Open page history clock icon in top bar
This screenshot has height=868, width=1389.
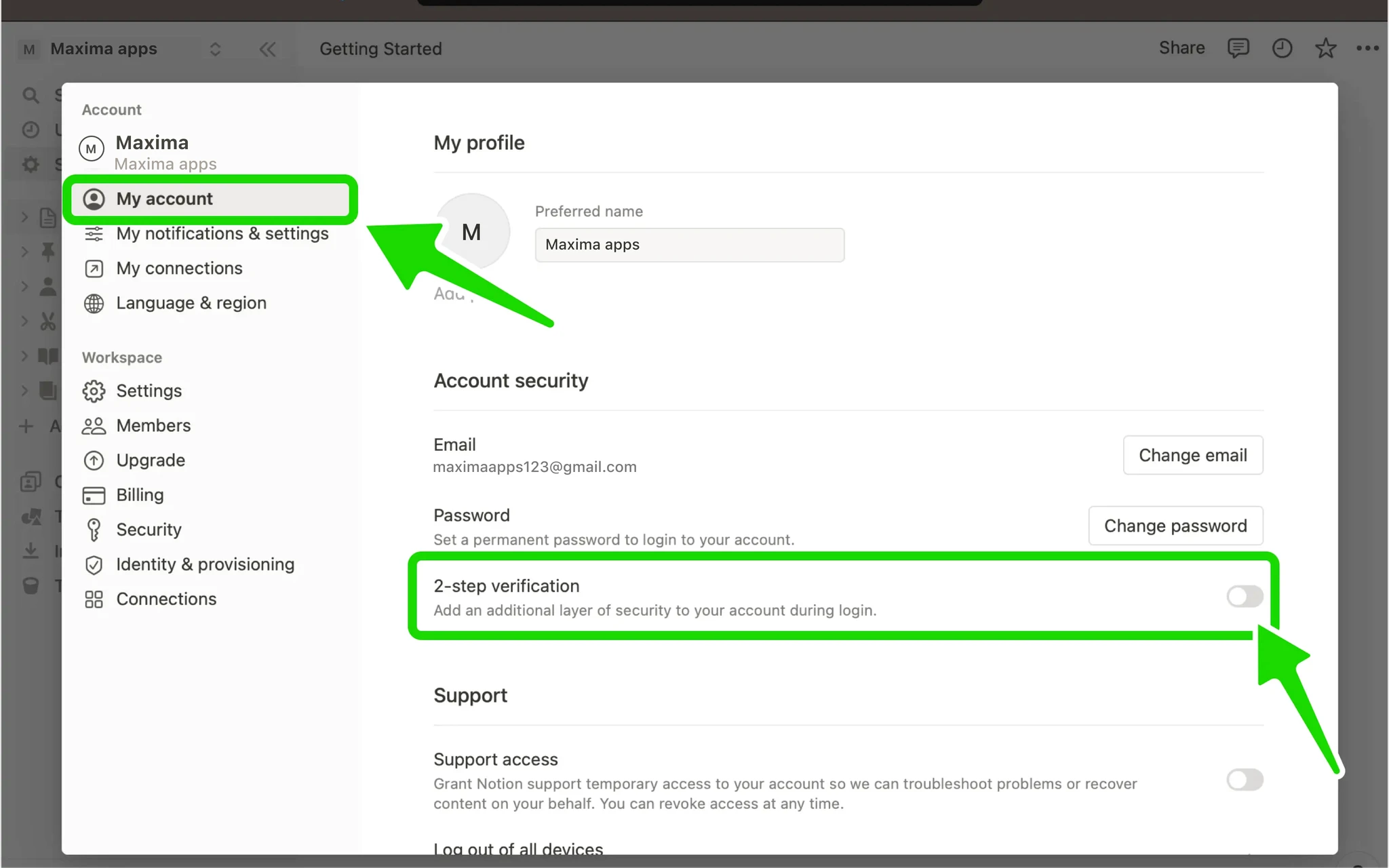[x=1282, y=48]
